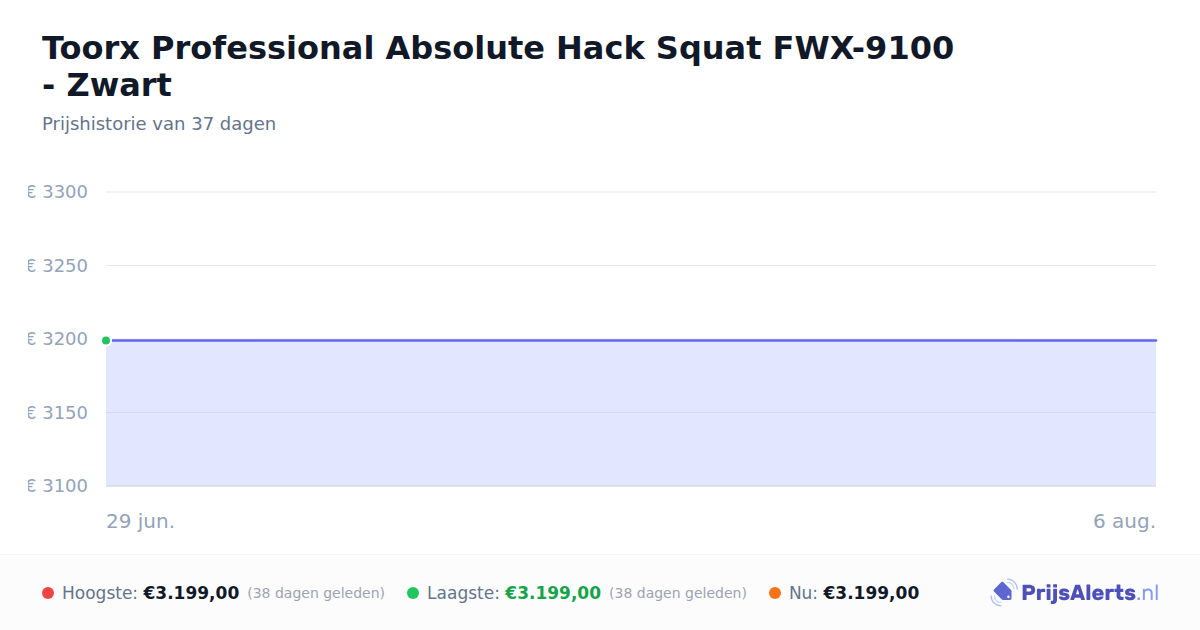Screen dimensions: 1200x630
Task: Click the Hoogste price €3.199,00 value
Action: (191, 593)
